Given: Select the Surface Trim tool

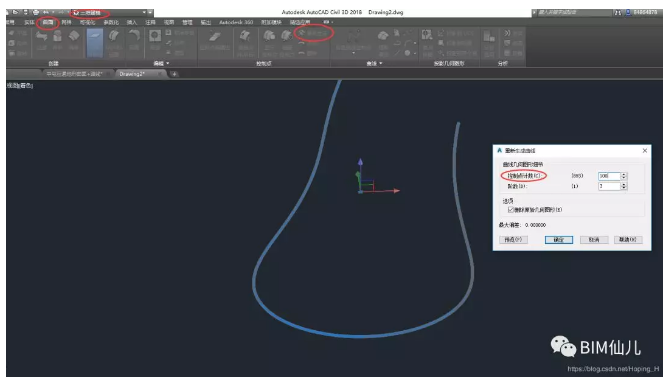Looking at the screenshot, I should tap(155, 36).
